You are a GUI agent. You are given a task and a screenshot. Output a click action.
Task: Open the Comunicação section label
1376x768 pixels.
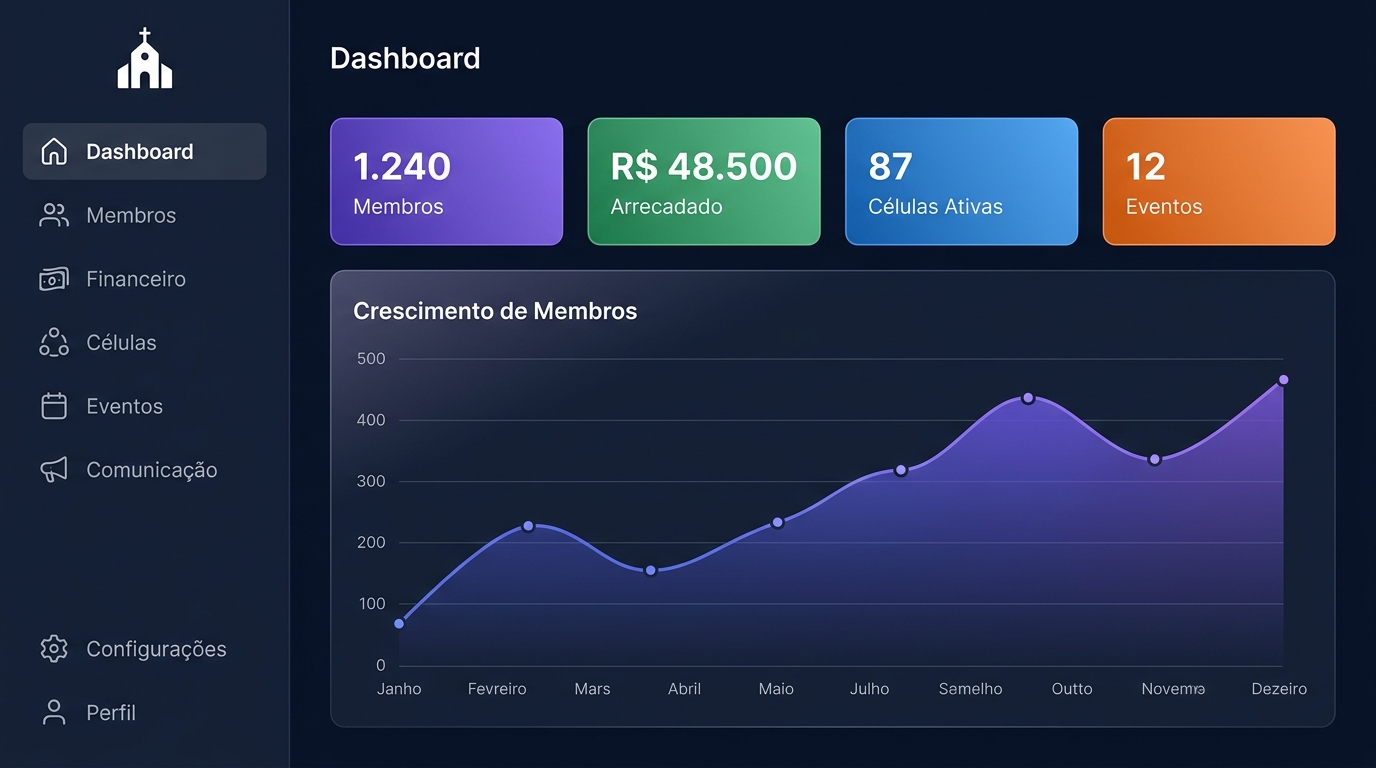point(152,470)
